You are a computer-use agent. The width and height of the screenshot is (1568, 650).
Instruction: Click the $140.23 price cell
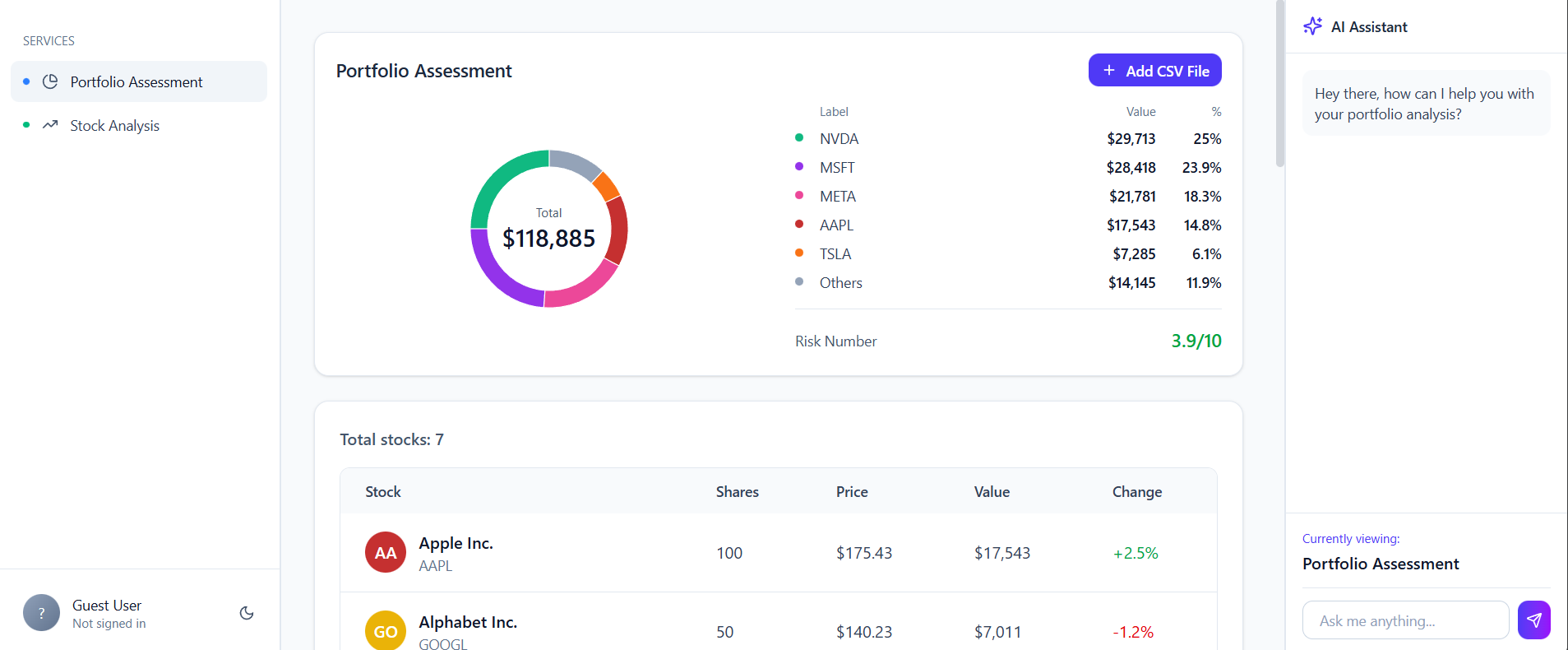click(864, 632)
